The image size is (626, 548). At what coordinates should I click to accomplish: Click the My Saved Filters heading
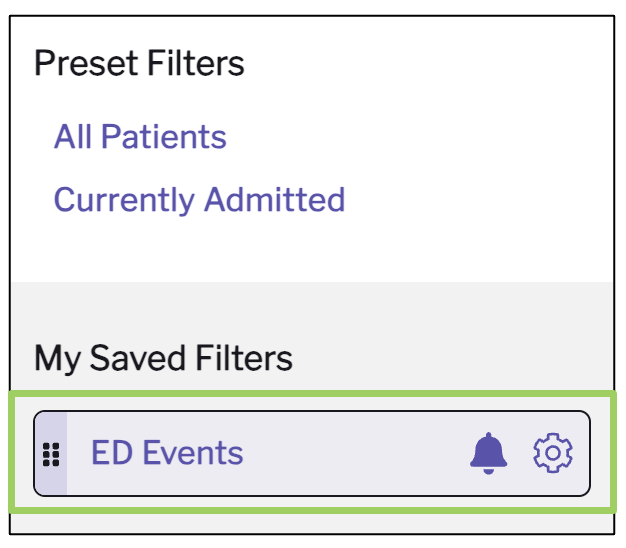tap(163, 358)
